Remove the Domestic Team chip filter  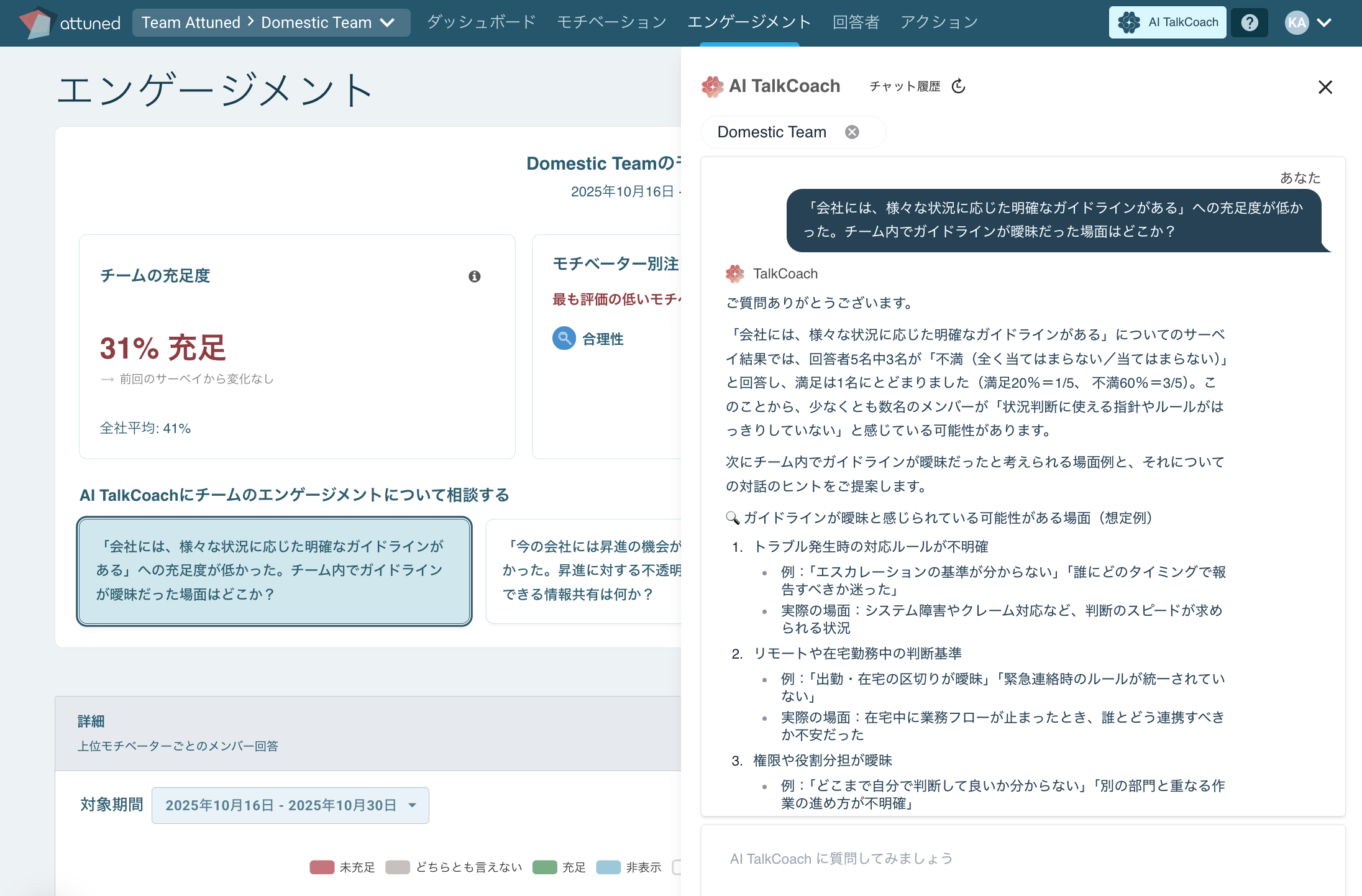852,132
